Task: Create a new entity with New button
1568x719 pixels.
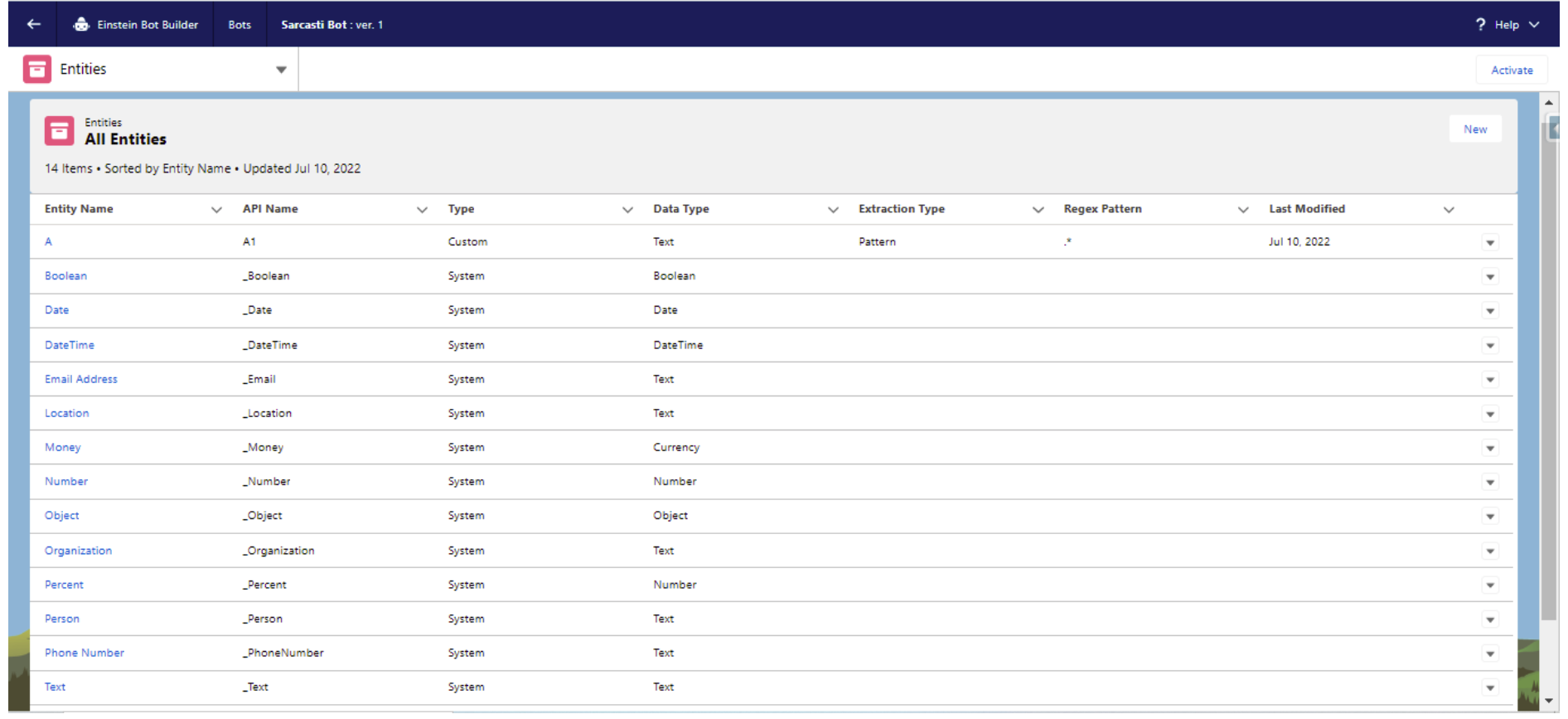Action: [1474, 129]
